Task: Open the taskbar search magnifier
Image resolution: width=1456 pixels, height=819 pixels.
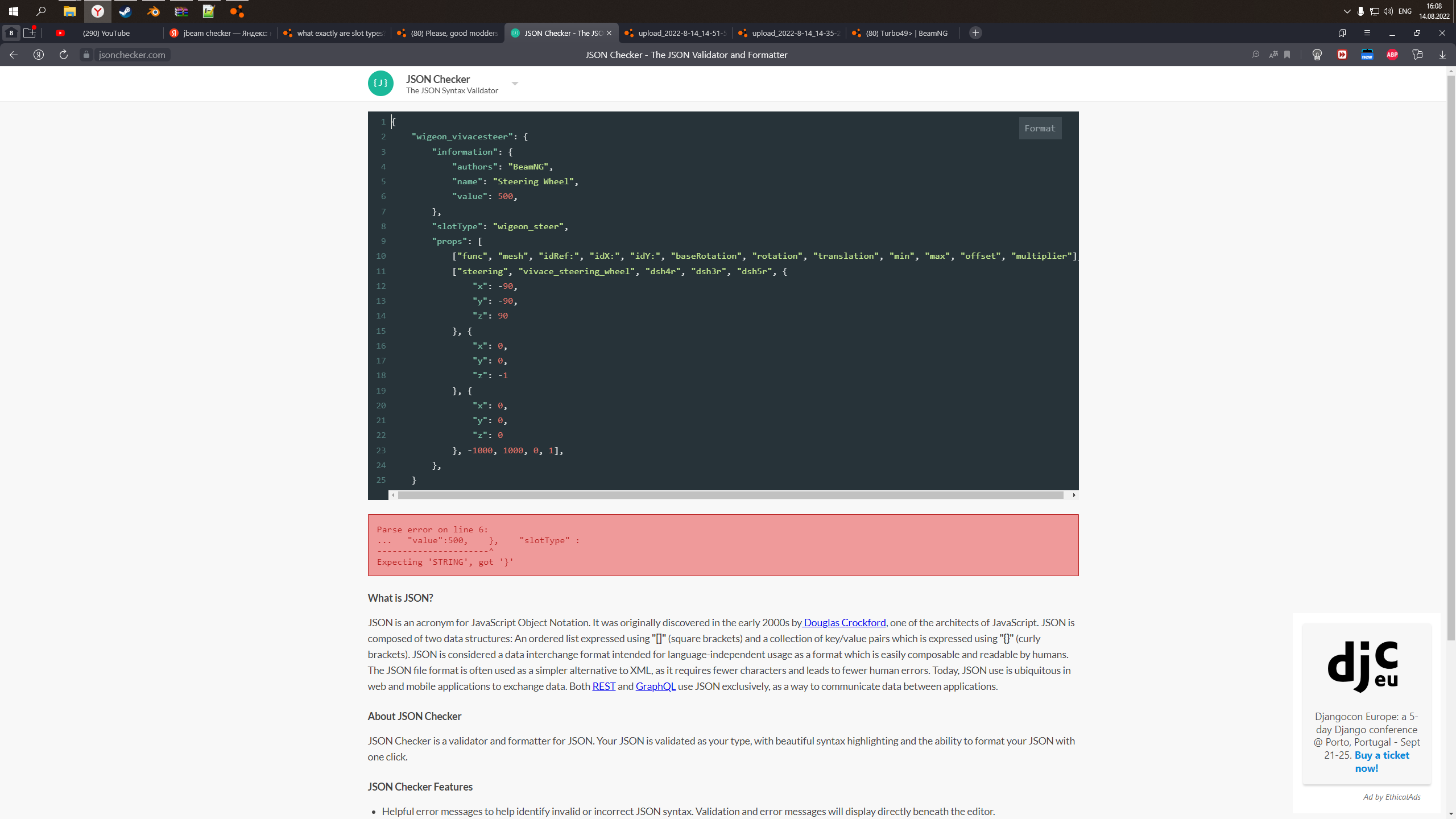Action: point(41,11)
